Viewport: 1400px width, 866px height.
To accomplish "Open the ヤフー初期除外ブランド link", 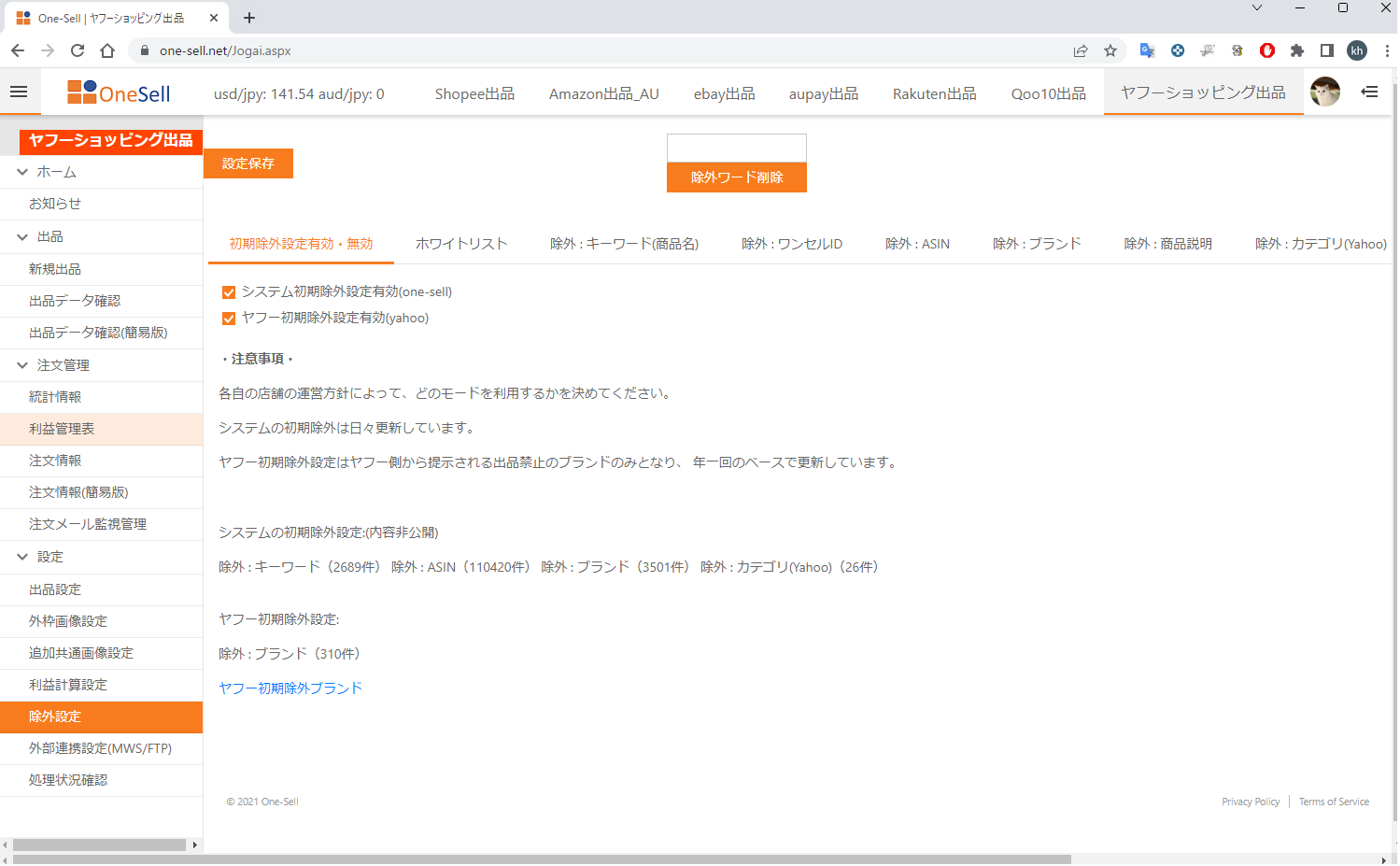I will coord(290,688).
